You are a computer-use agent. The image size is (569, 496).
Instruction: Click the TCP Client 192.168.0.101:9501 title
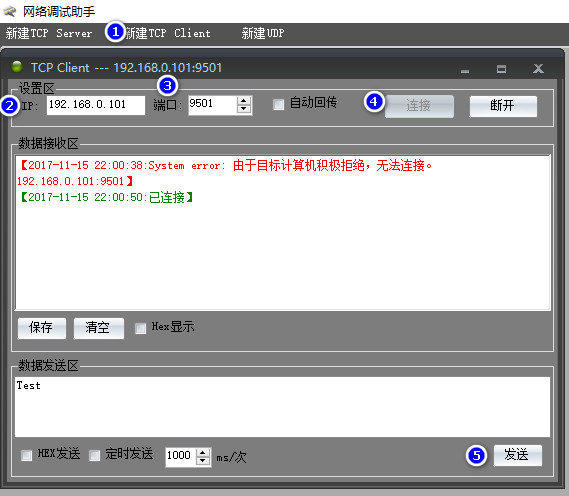click(126, 67)
